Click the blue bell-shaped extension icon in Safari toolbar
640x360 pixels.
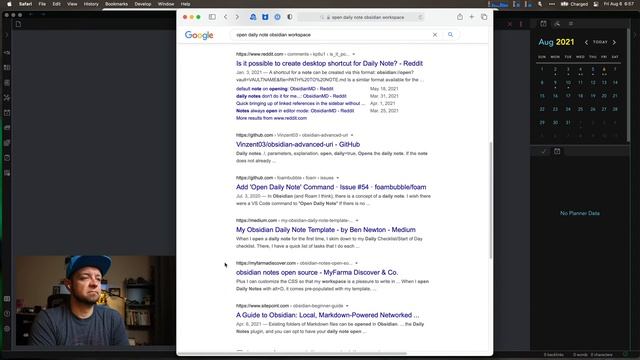tap(253, 17)
